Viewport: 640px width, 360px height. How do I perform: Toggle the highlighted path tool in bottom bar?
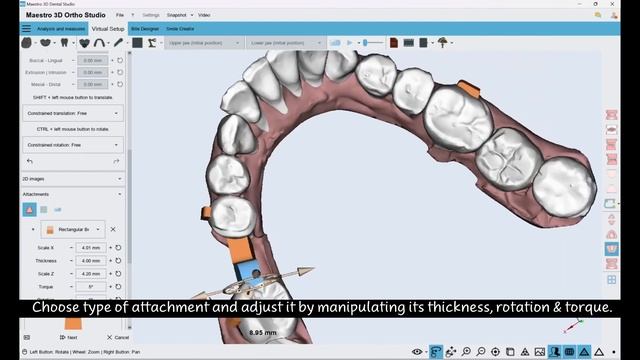[436, 351]
